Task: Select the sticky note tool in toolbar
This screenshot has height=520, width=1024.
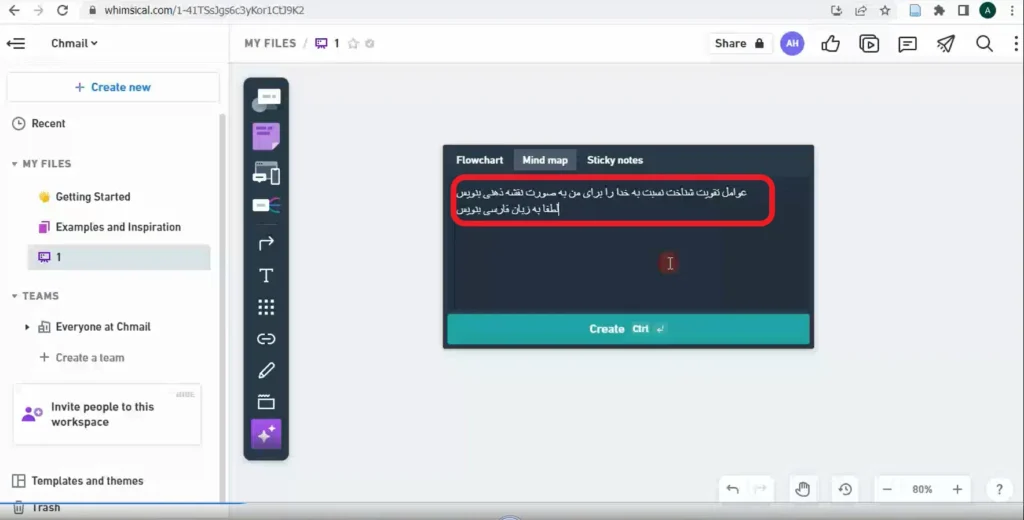Action: tap(266, 136)
